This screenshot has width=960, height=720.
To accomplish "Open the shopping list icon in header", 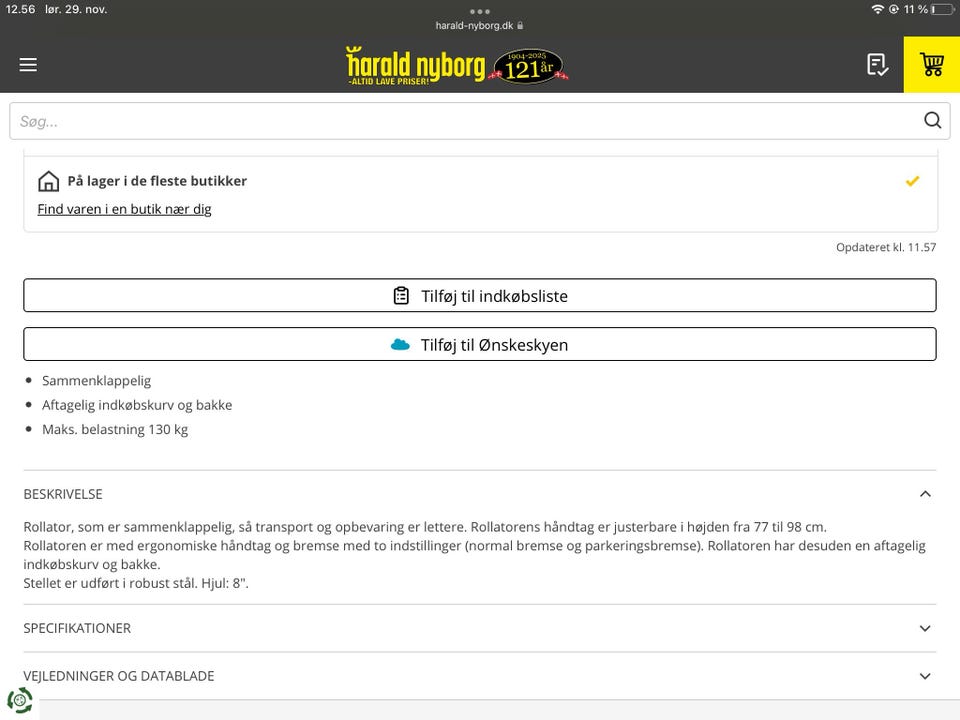I will pyautogui.click(x=877, y=64).
